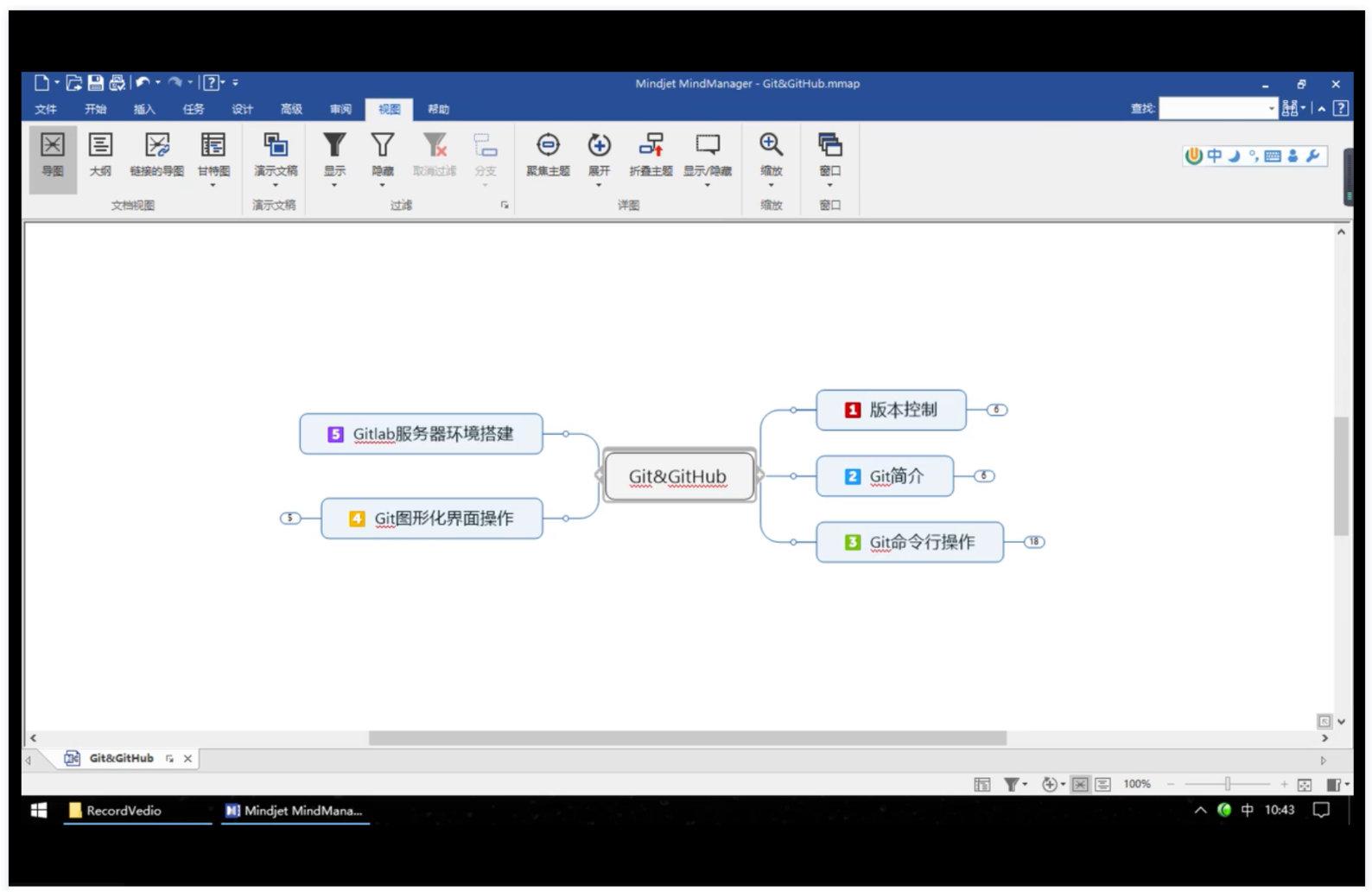
Task: Click the Redo arrow icon
Action: 175,83
